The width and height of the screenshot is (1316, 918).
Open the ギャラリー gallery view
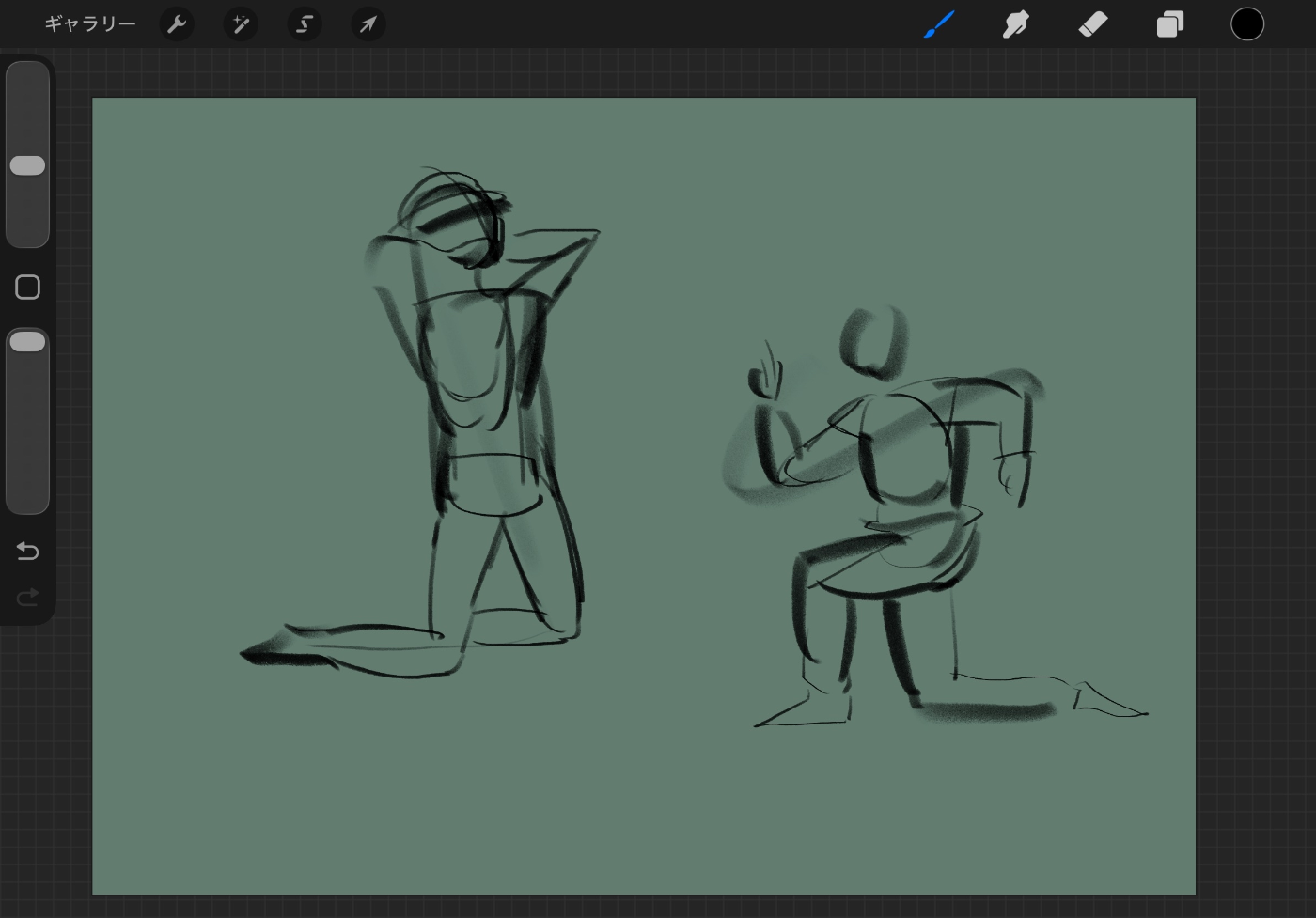[90, 24]
